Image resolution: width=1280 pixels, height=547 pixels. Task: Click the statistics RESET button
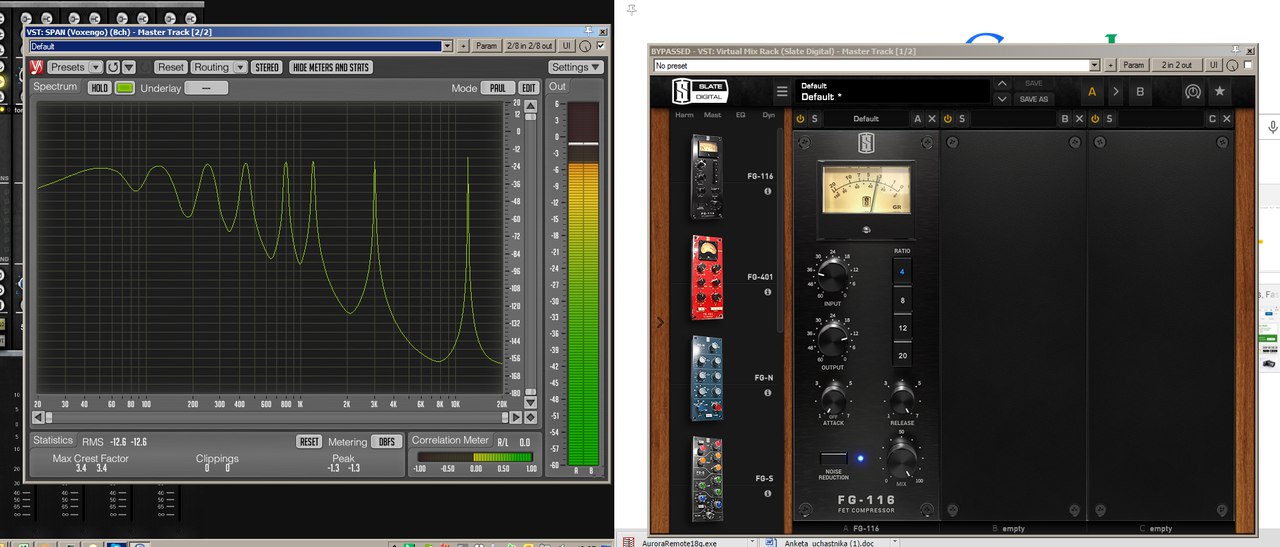click(x=309, y=441)
